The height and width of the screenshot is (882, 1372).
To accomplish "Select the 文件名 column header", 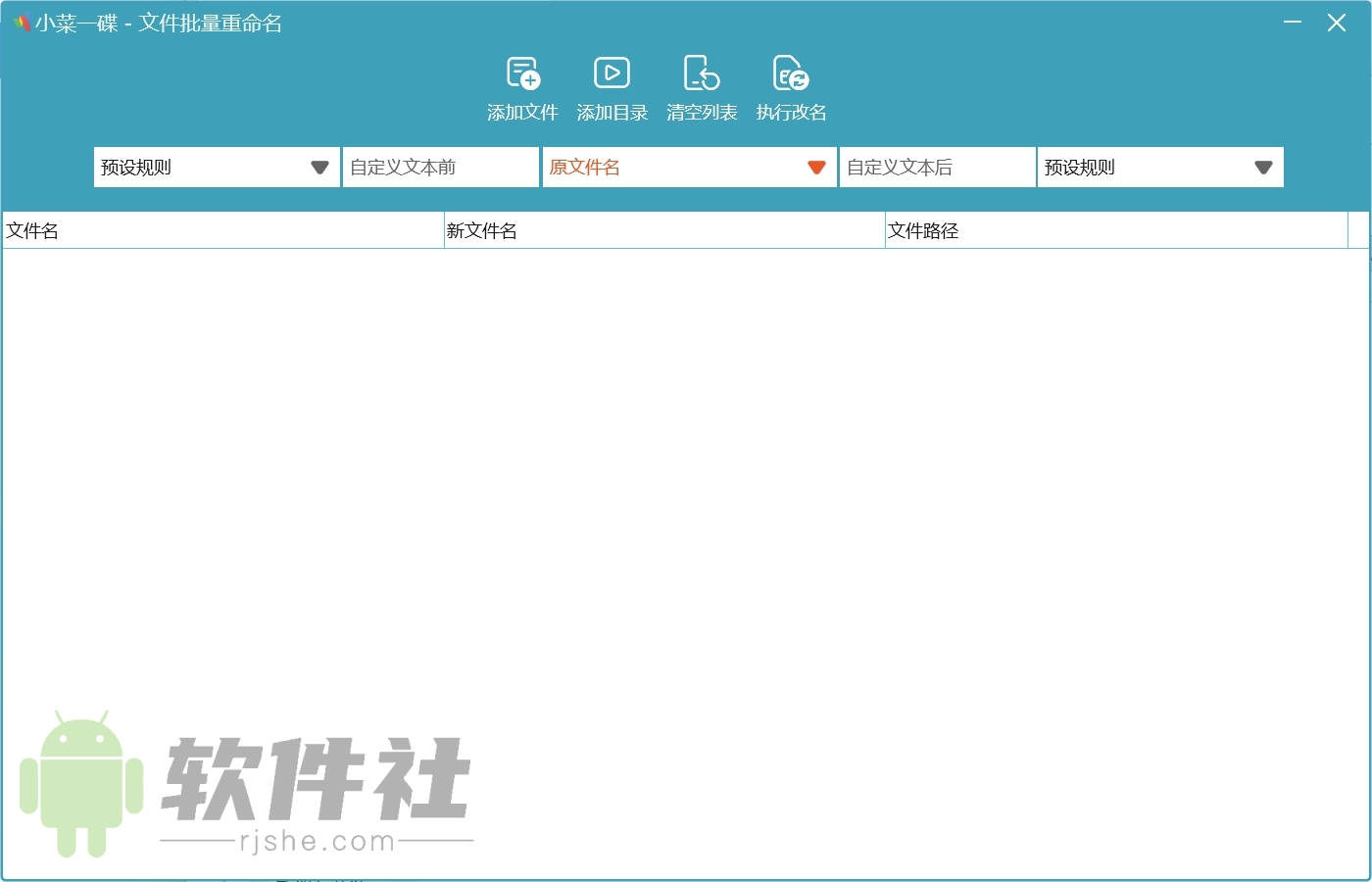I will click(x=31, y=230).
